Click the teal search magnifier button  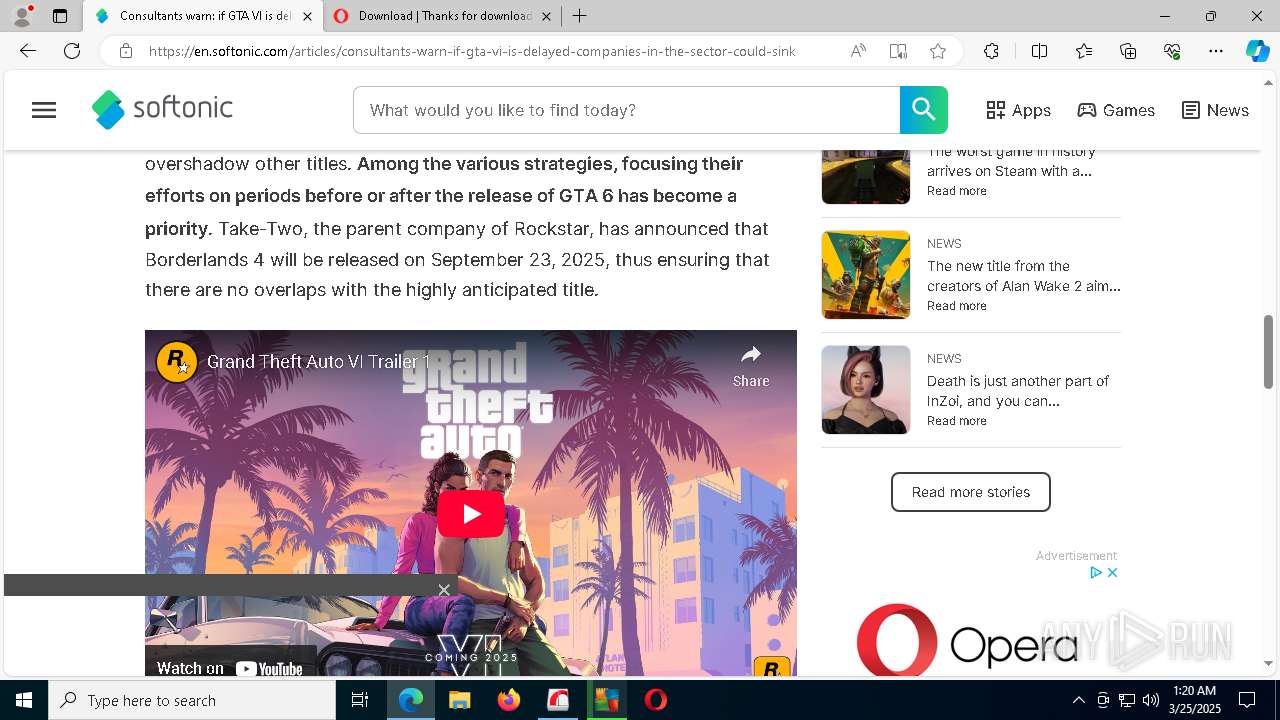click(923, 110)
